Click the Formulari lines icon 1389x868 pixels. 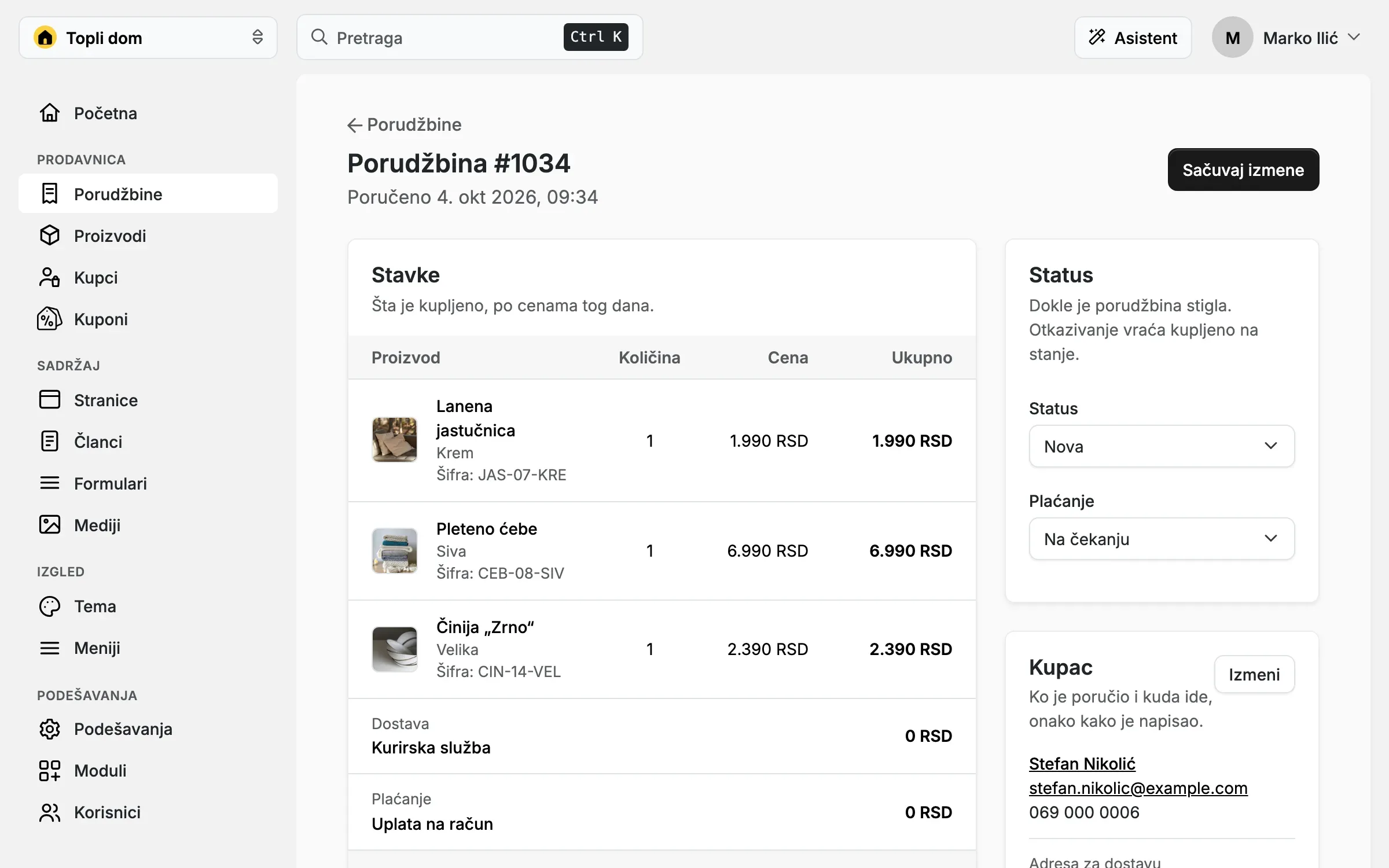[50, 483]
